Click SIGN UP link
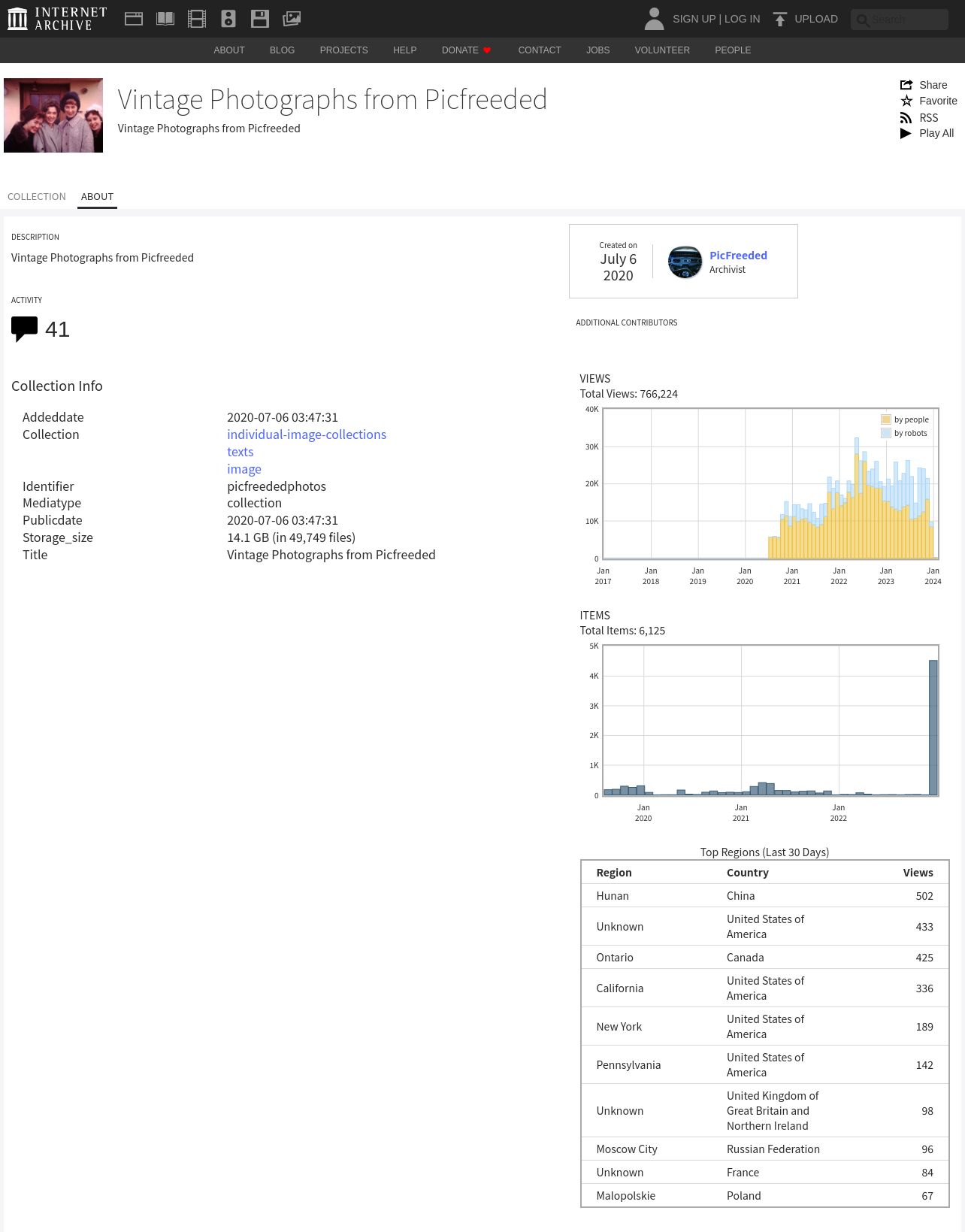Screen dimensions: 965x1232 [x=694, y=19]
